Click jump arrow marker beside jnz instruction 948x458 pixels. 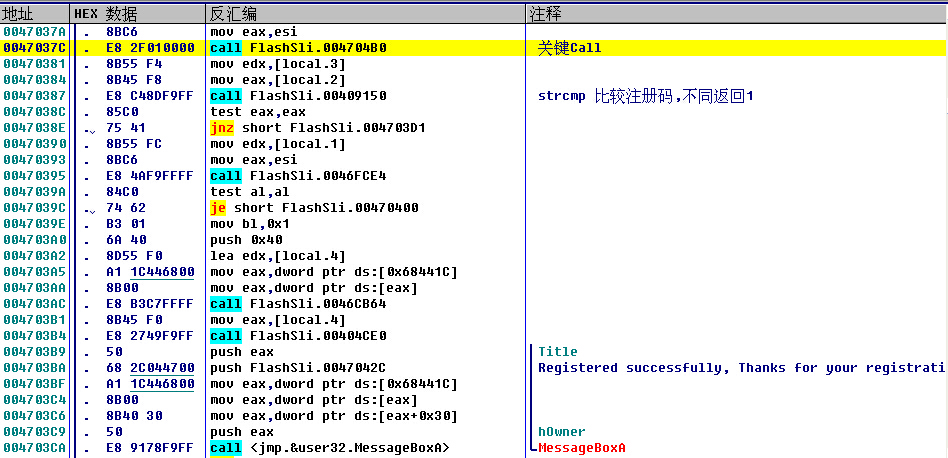tap(90, 129)
